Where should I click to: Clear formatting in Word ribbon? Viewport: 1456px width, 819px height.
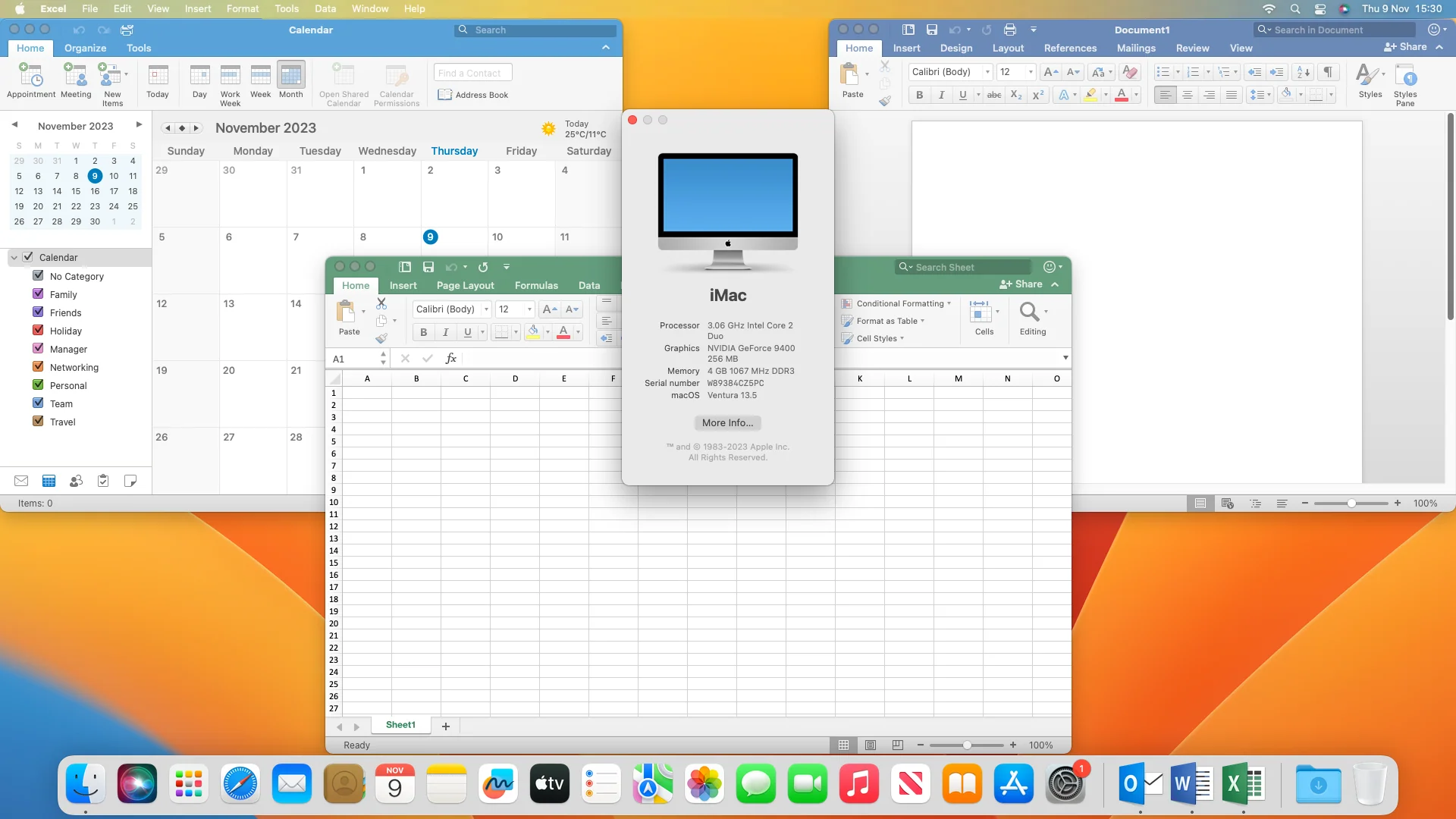pyautogui.click(x=1129, y=72)
